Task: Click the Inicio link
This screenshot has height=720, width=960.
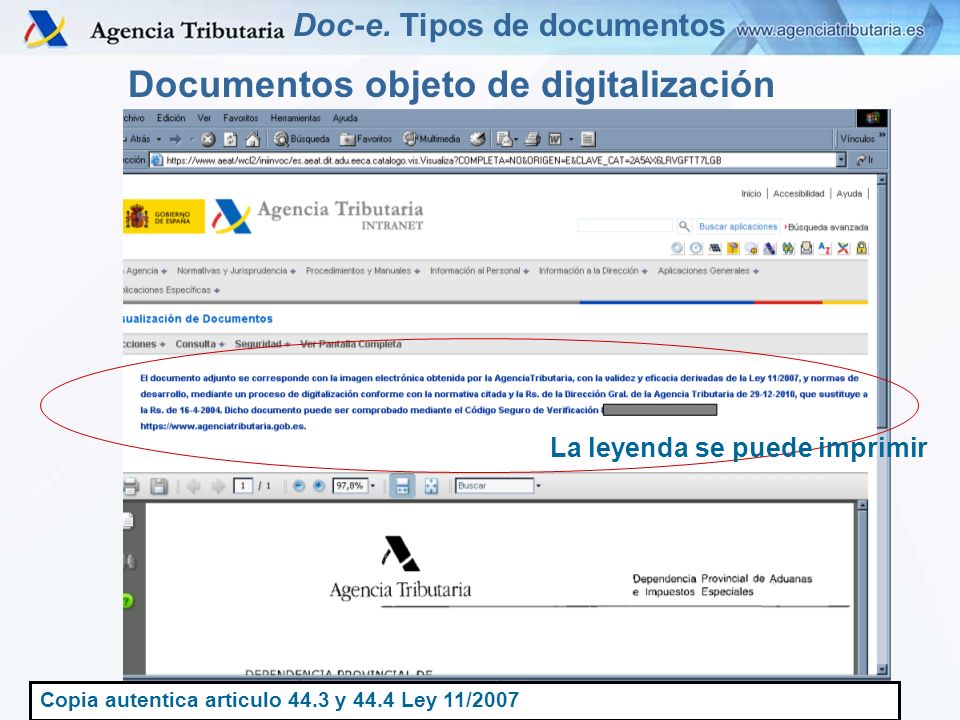Action: [751, 193]
